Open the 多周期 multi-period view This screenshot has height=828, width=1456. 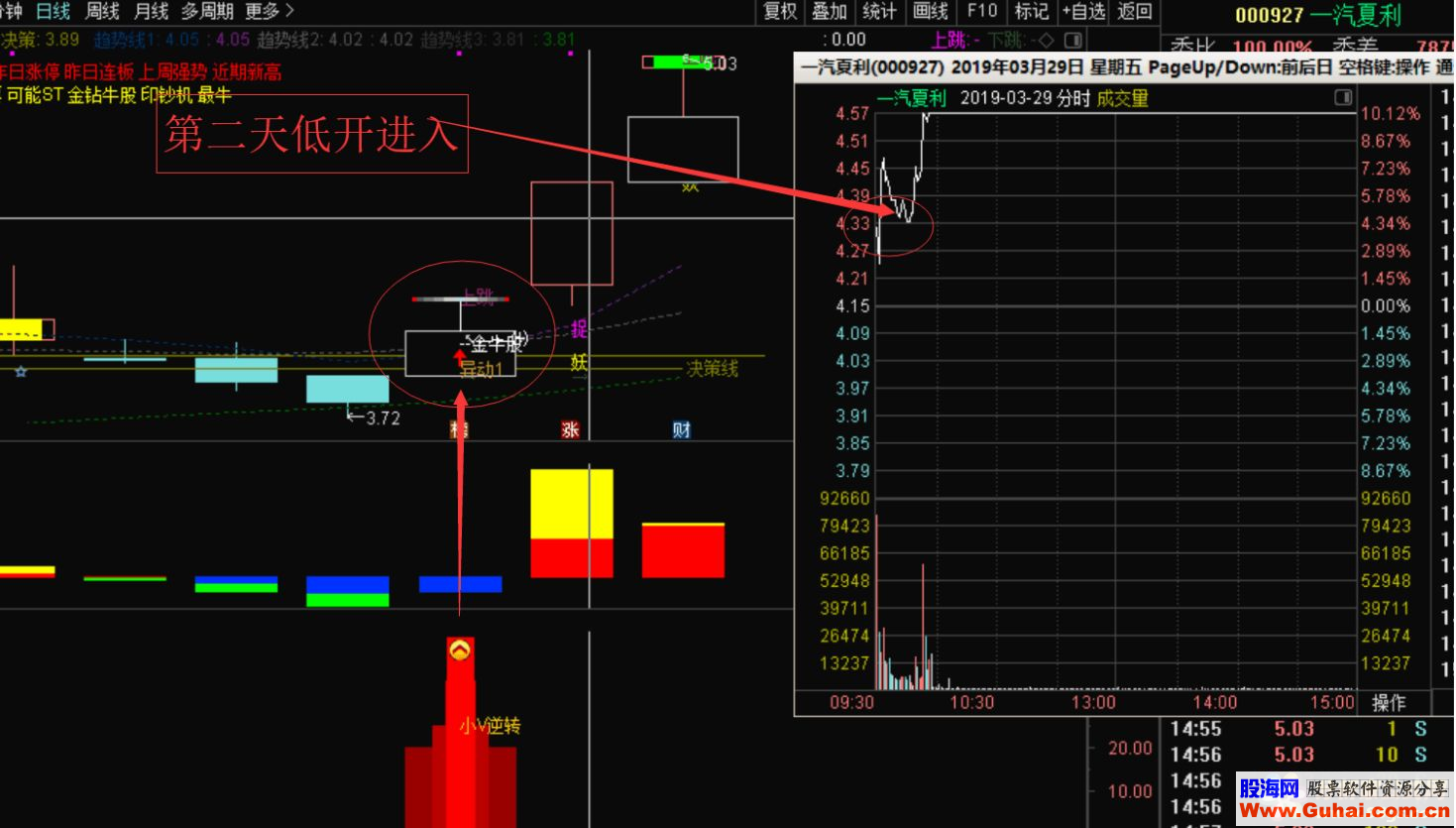click(x=207, y=11)
